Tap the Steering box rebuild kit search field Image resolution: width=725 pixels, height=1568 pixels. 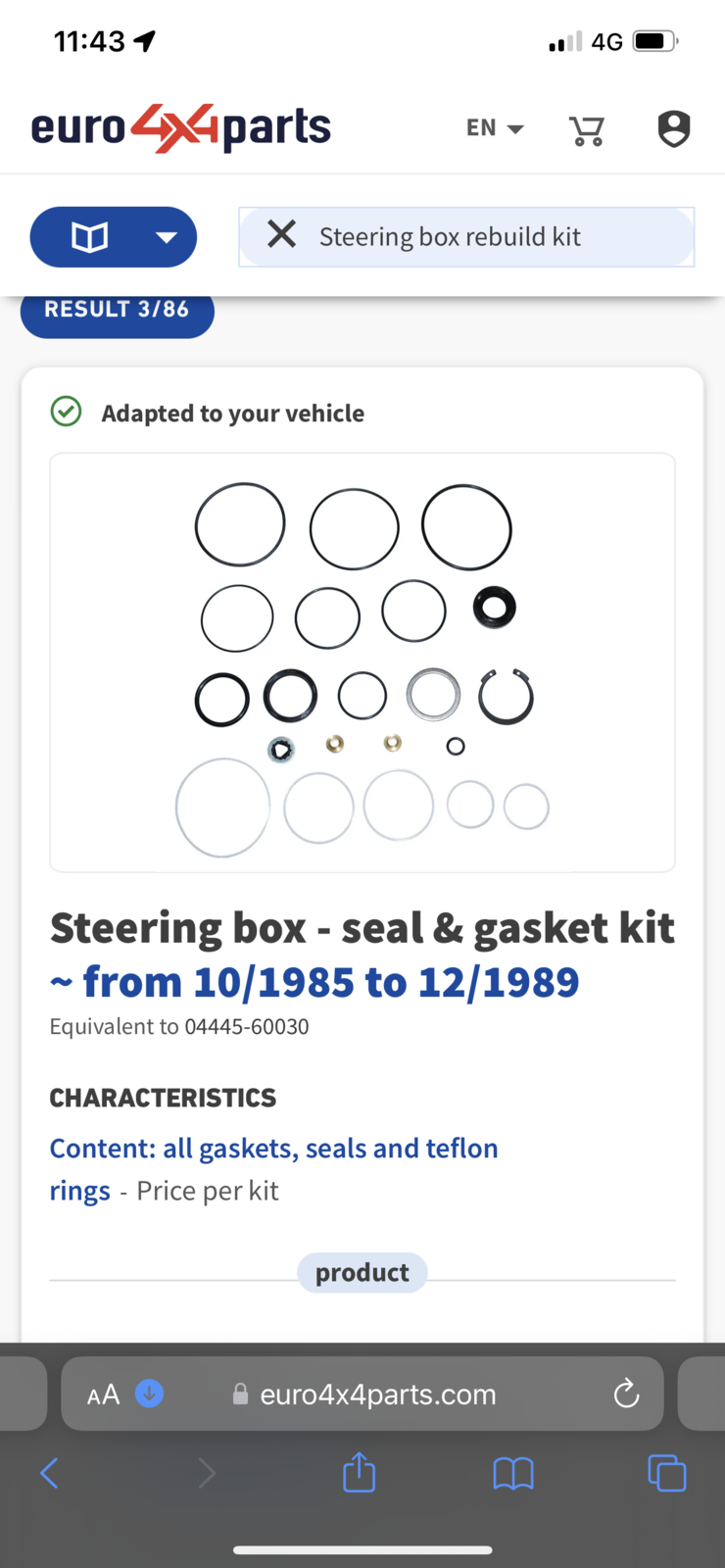466,237
